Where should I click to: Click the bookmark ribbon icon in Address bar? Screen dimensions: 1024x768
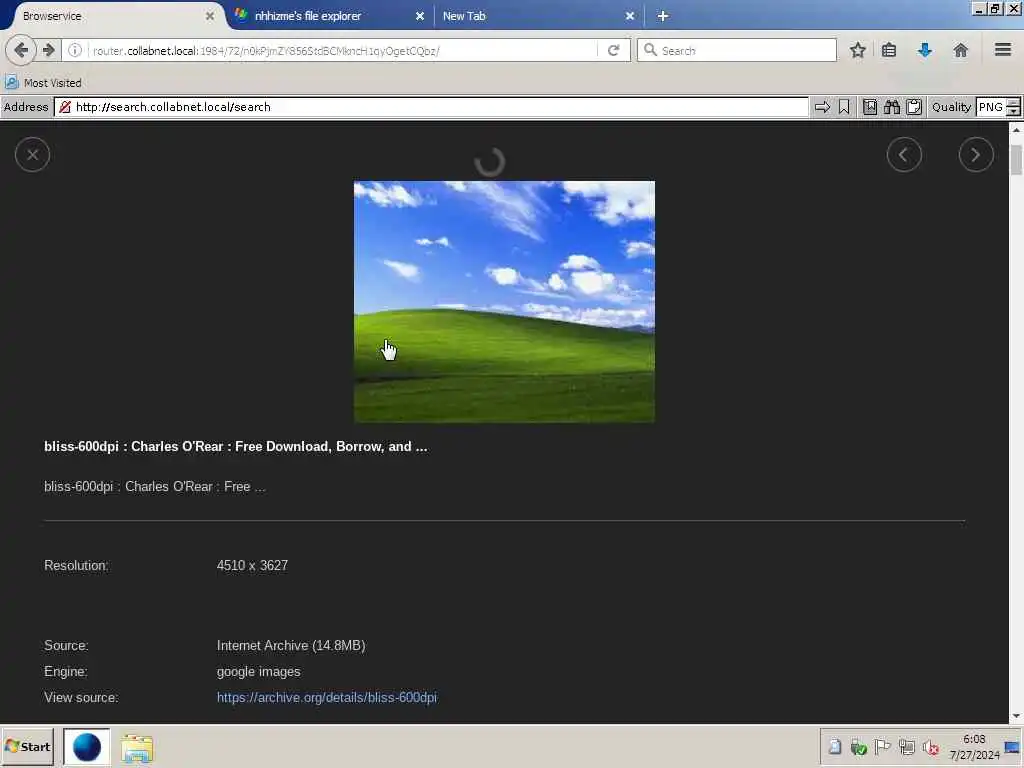tap(844, 107)
